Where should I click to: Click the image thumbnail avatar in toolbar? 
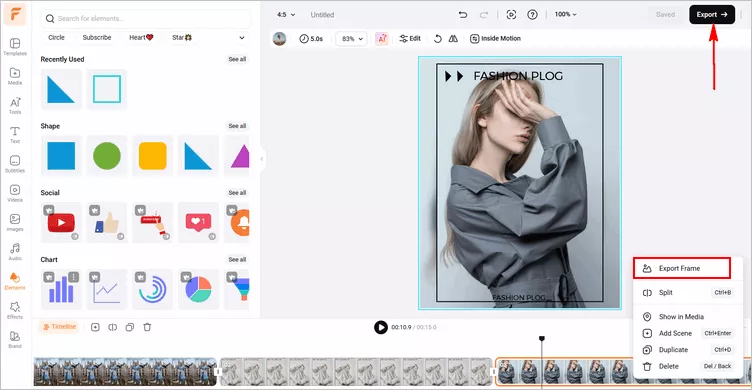coord(279,38)
